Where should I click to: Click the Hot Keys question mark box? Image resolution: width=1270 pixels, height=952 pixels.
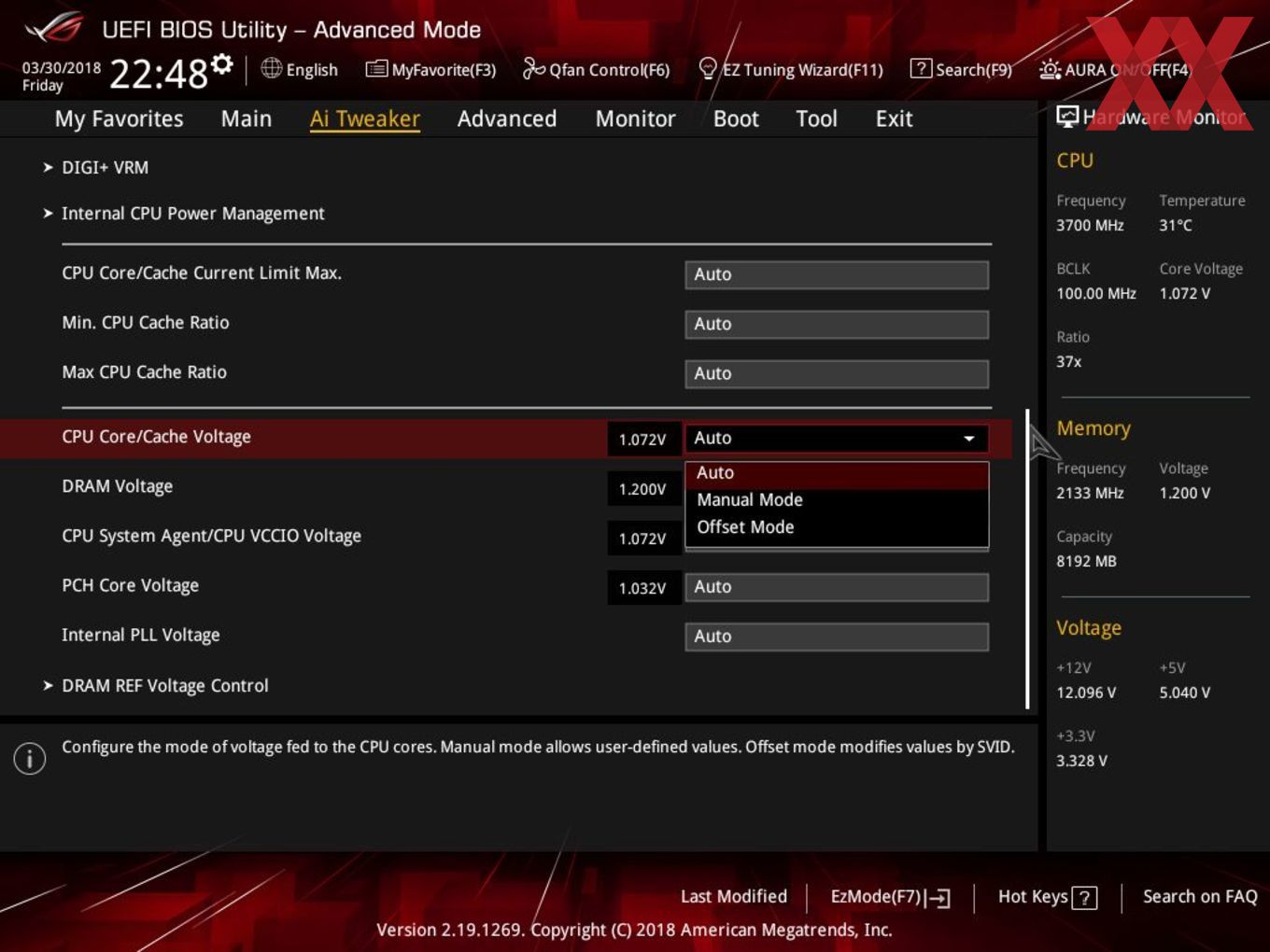click(1084, 898)
